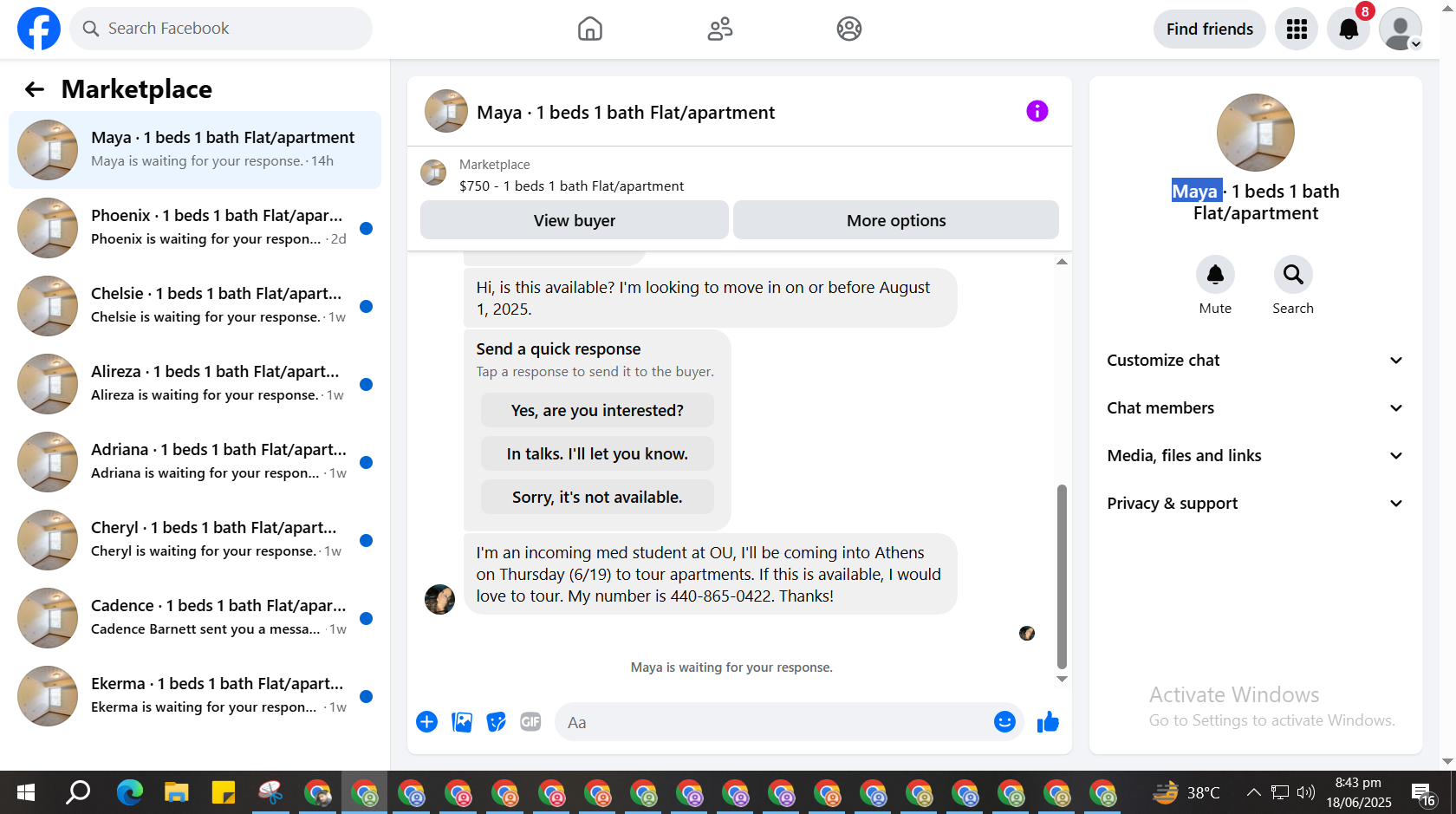Send quick reply "In talks. I'll let you know."
The height and width of the screenshot is (814, 1456).
pyautogui.click(x=597, y=453)
